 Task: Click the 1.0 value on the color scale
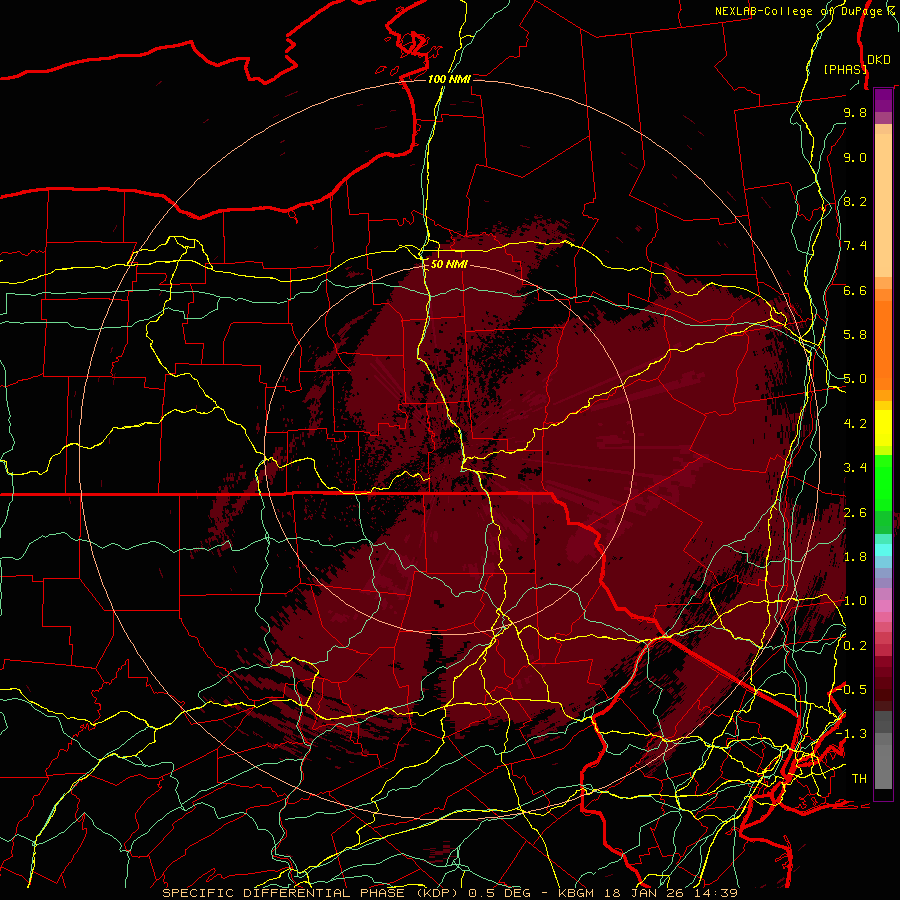[855, 601]
